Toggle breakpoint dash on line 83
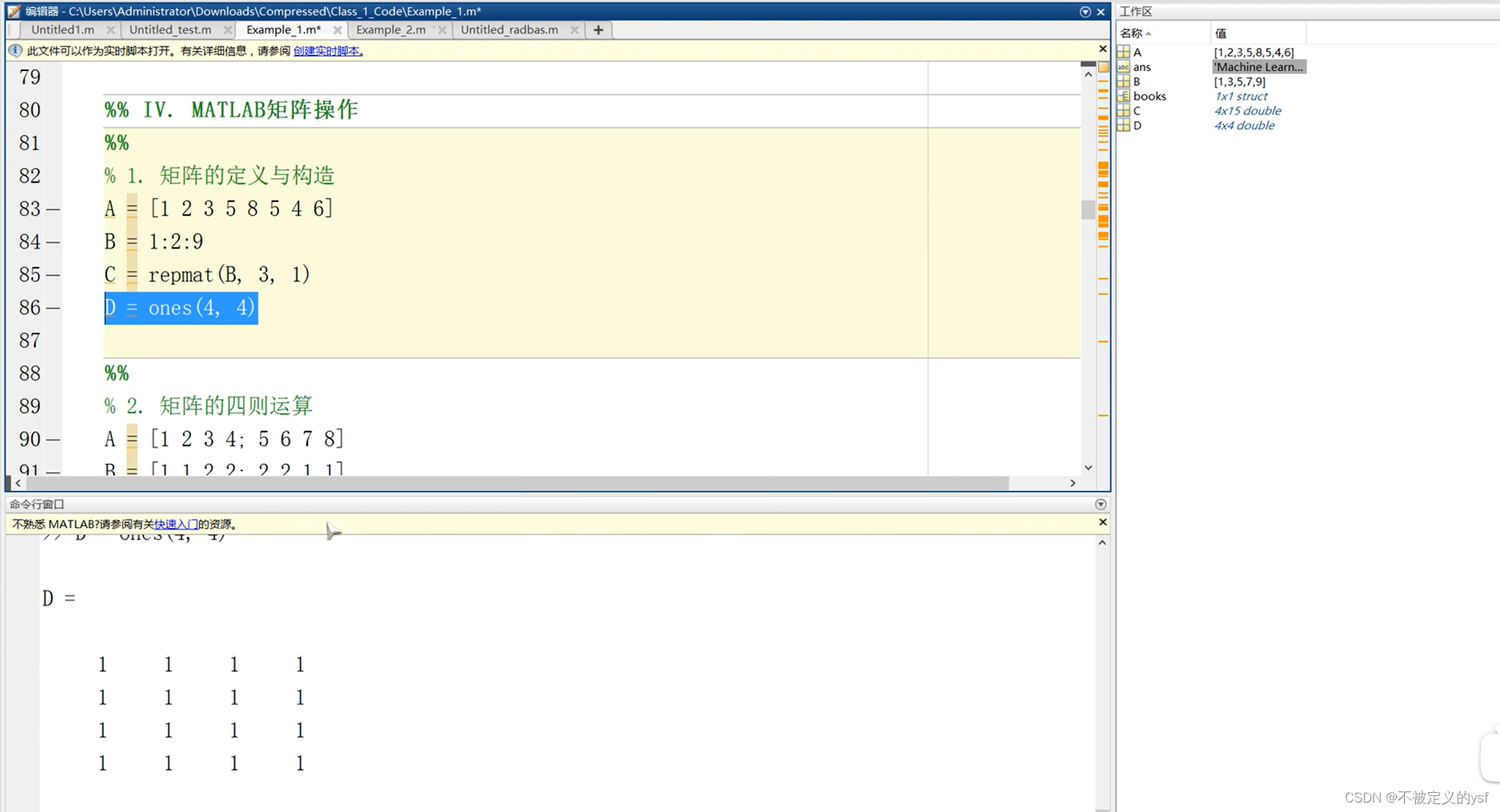1500x812 pixels. pos(53,209)
